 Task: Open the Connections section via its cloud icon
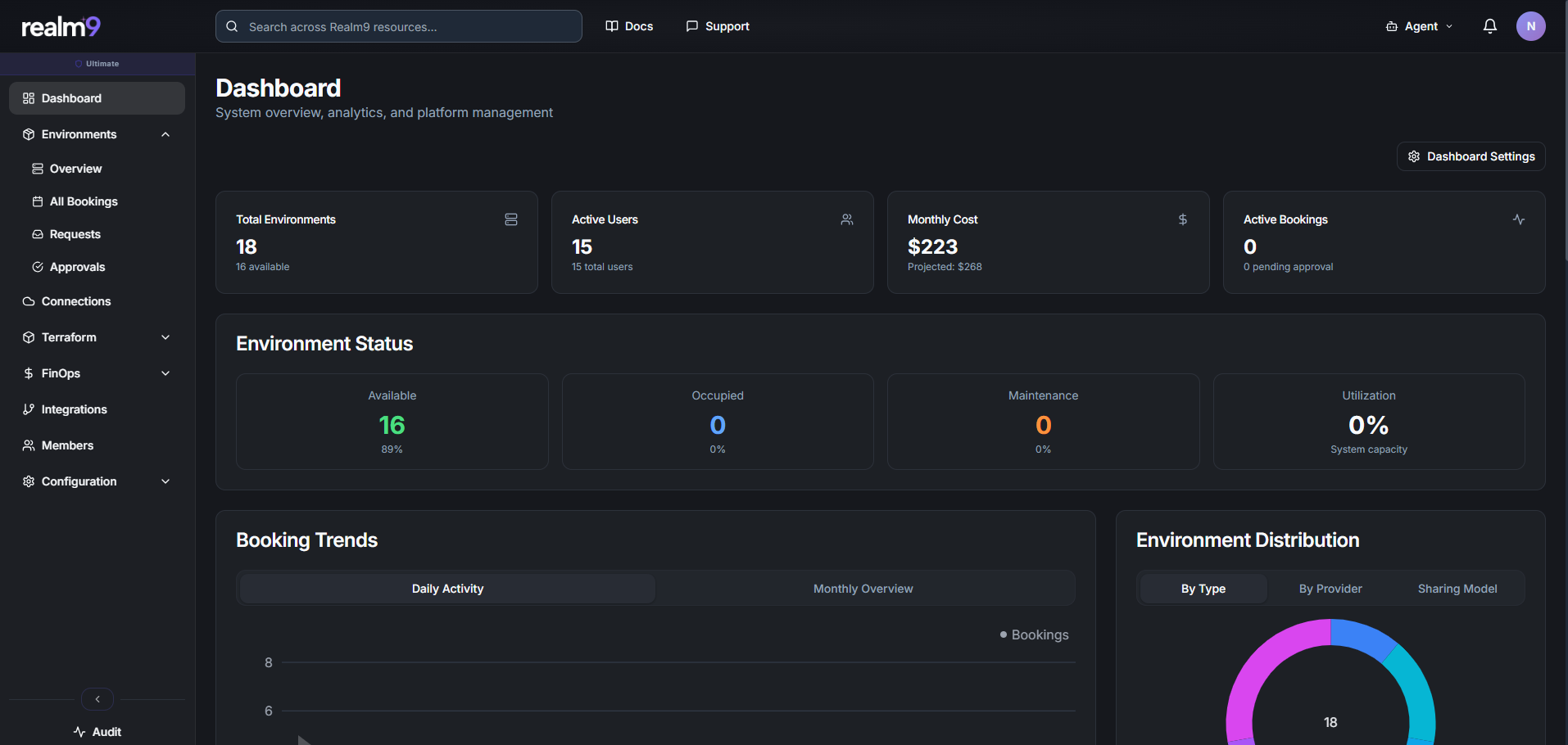point(28,301)
